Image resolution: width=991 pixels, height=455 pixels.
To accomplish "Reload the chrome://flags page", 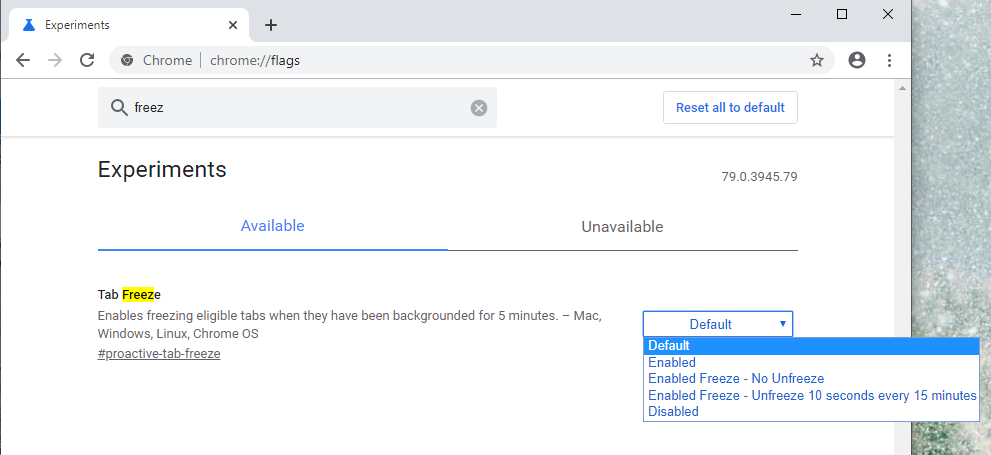I will (87, 60).
